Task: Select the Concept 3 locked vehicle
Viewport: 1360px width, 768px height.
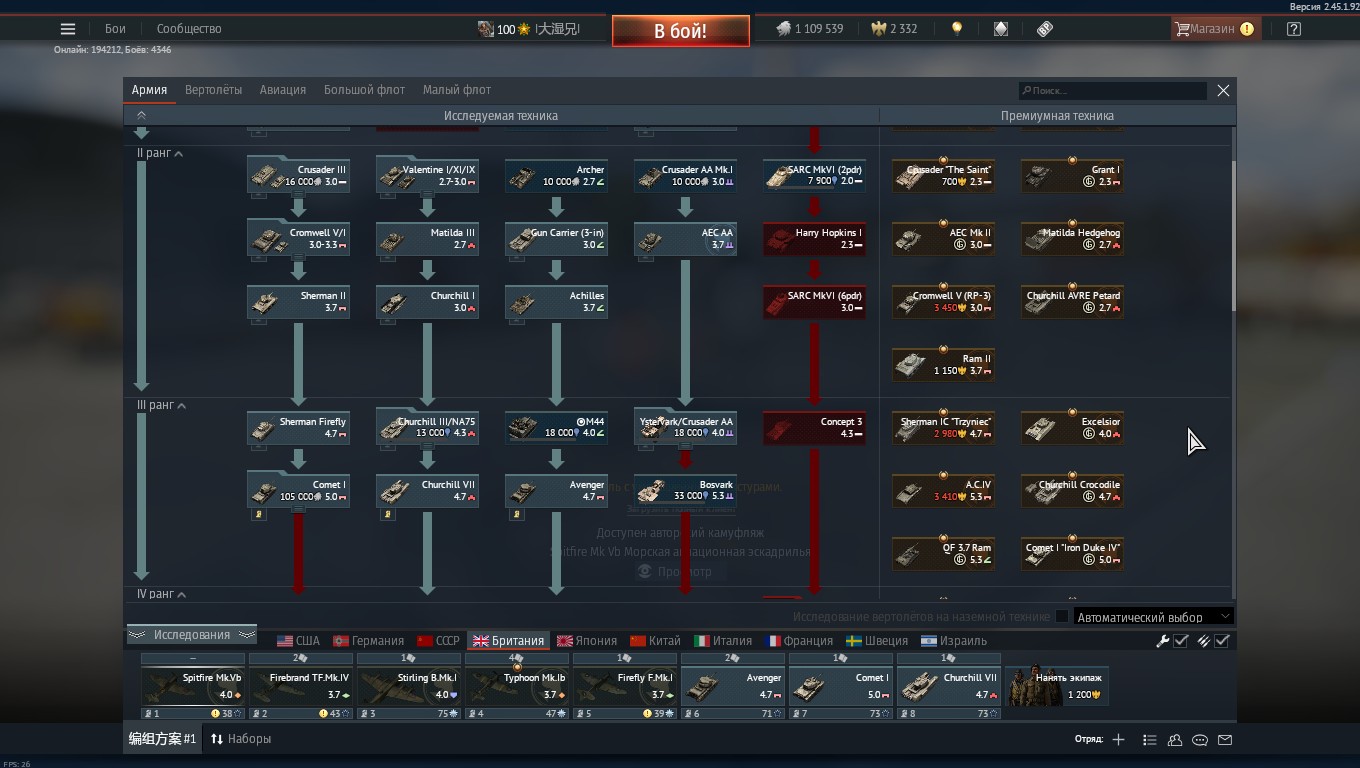Action: [x=814, y=428]
